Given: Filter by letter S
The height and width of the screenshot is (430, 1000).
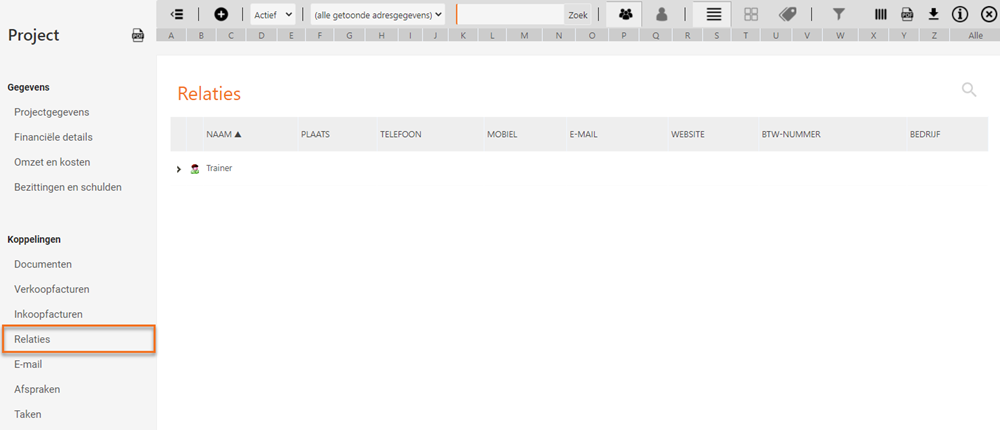Looking at the screenshot, I should click(x=717, y=36).
